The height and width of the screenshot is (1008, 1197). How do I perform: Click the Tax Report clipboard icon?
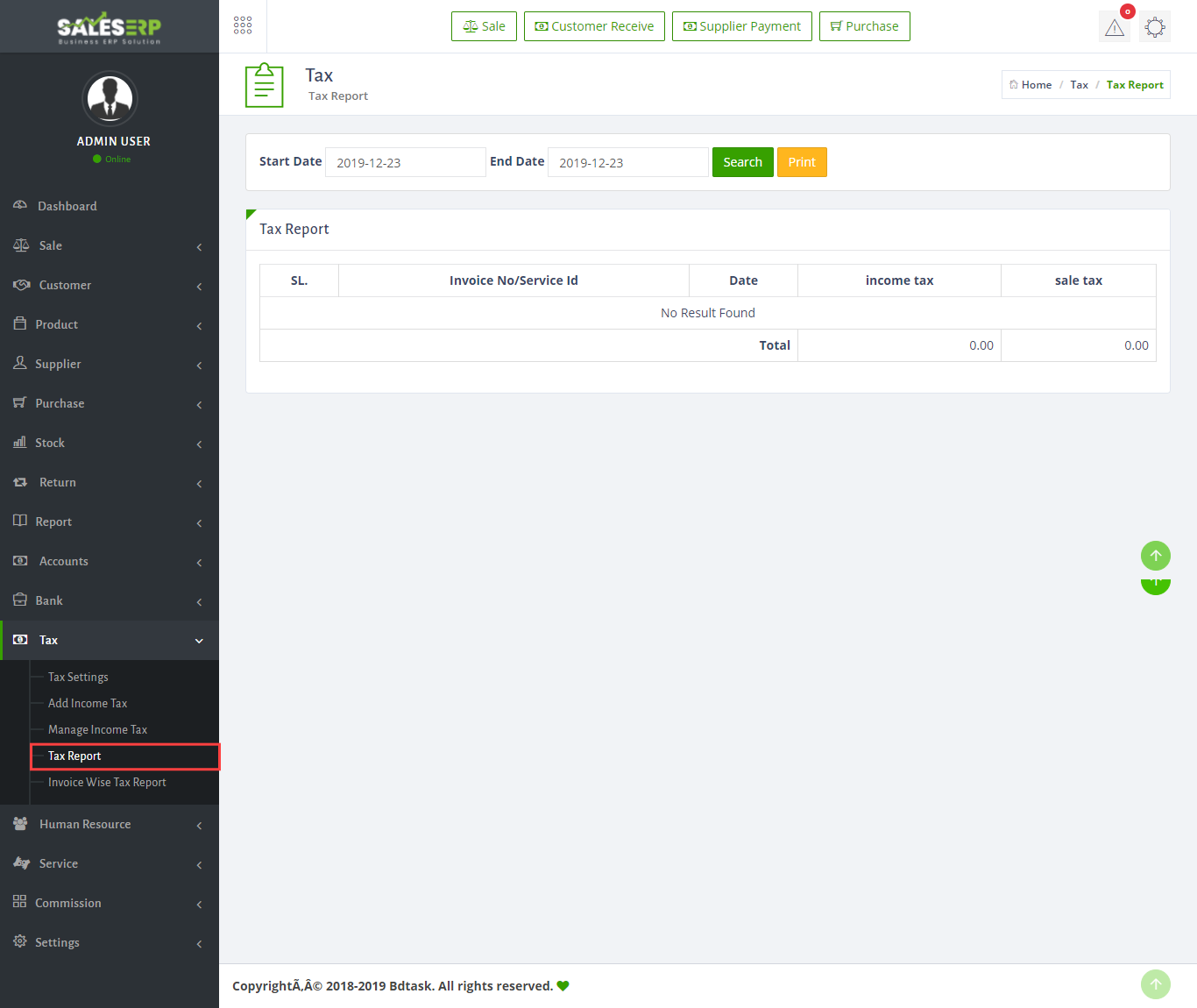264,85
